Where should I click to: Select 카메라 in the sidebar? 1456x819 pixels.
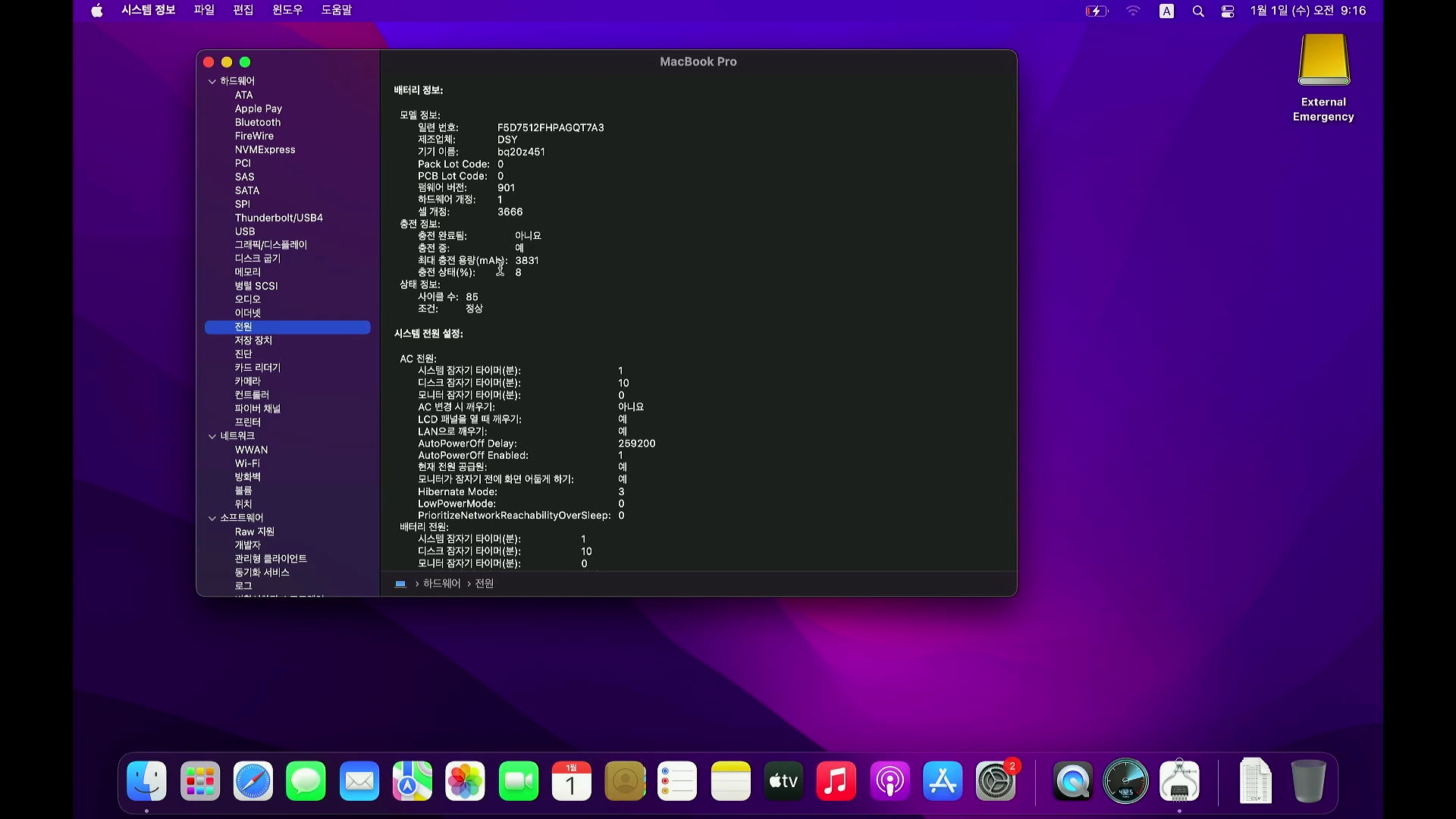(248, 381)
